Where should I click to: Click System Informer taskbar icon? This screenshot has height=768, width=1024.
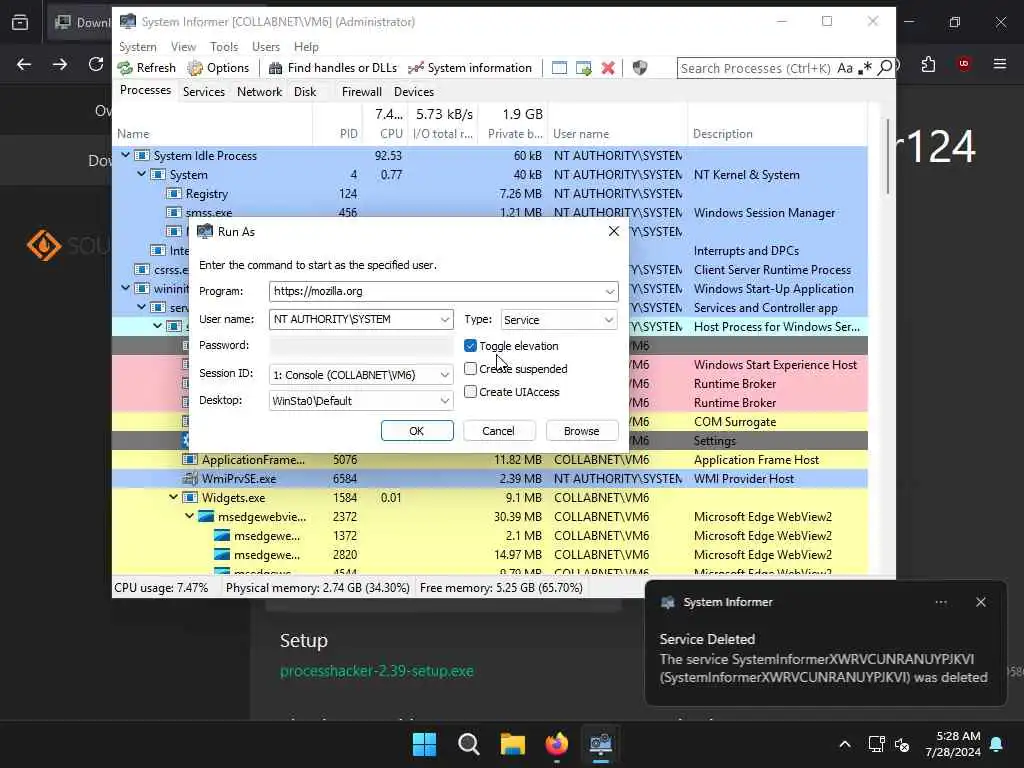click(600, 744)
